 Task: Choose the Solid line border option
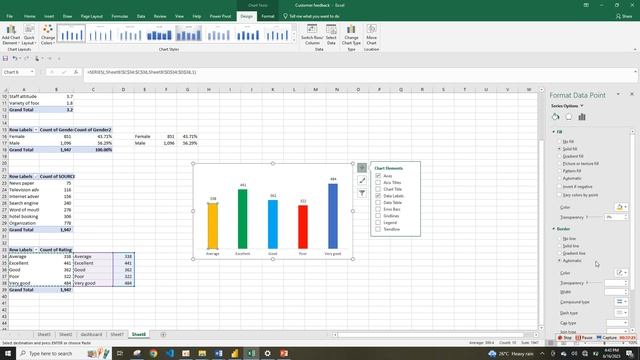pos(560,246)
